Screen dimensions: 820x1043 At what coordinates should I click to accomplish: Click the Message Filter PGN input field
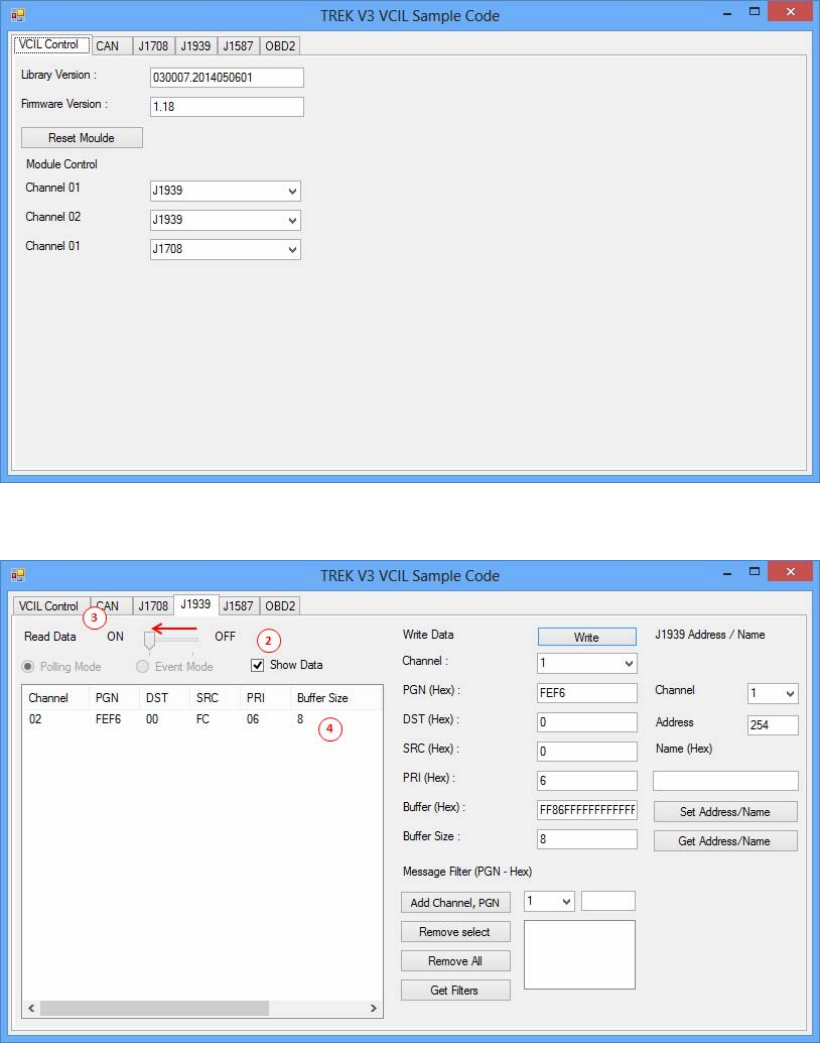click(608, 901)
